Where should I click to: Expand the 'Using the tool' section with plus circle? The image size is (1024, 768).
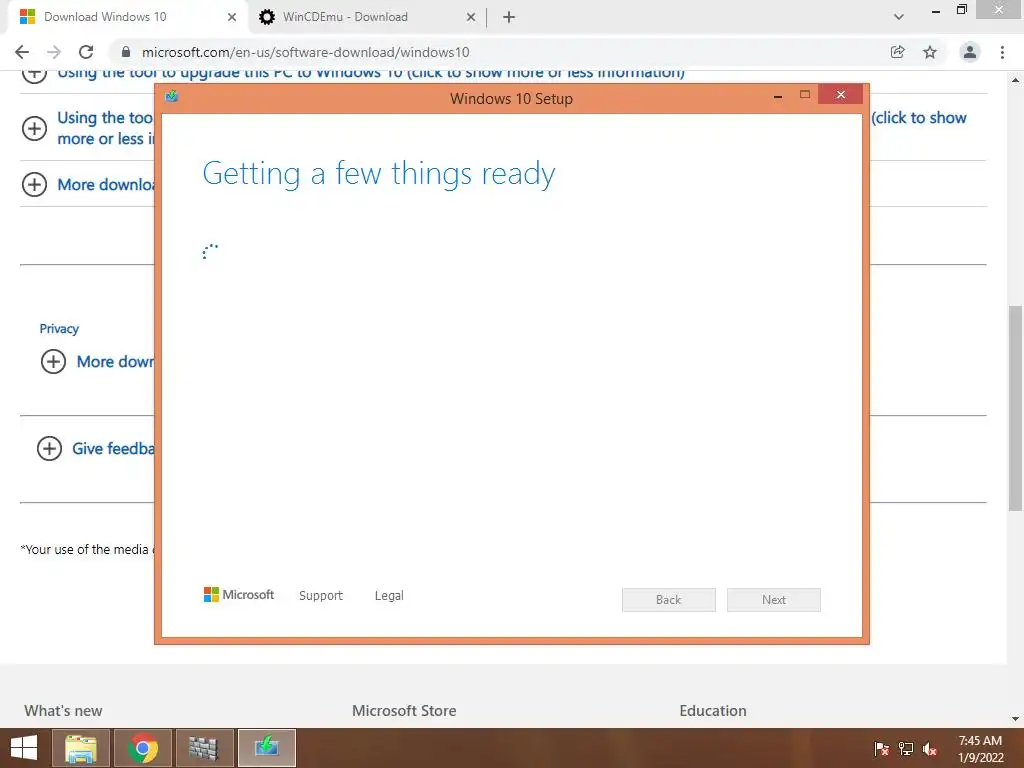[35, 128]
